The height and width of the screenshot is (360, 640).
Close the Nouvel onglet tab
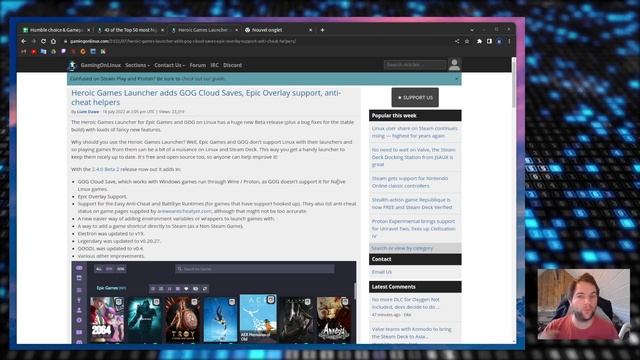(x=310, y=30)
